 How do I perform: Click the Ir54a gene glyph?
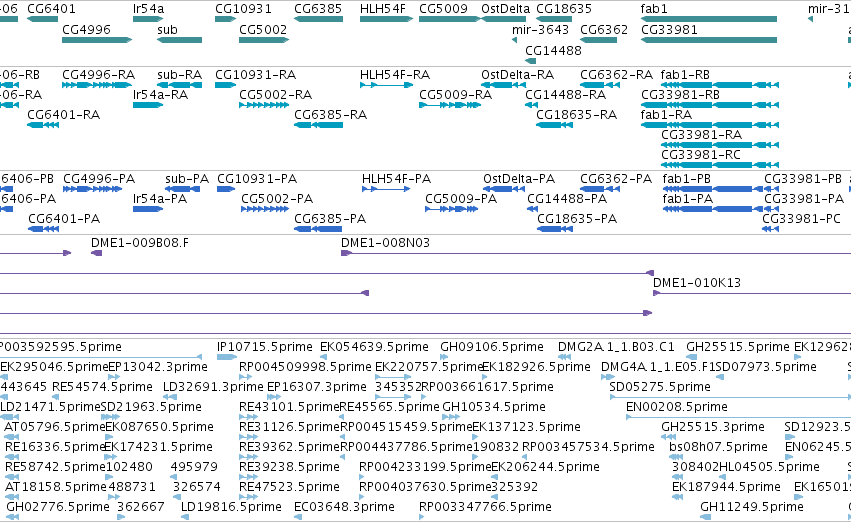tap(148, 19)
